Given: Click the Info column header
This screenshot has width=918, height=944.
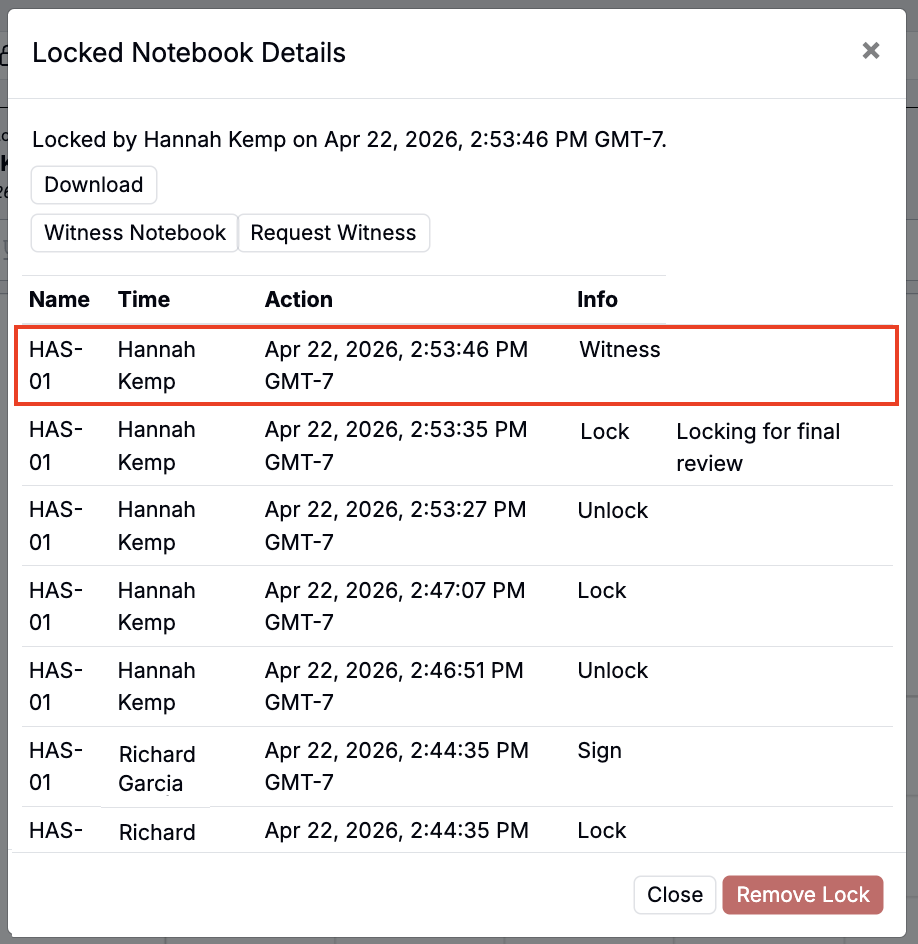Looking at the screenshot, I should (x=597, y=300).
